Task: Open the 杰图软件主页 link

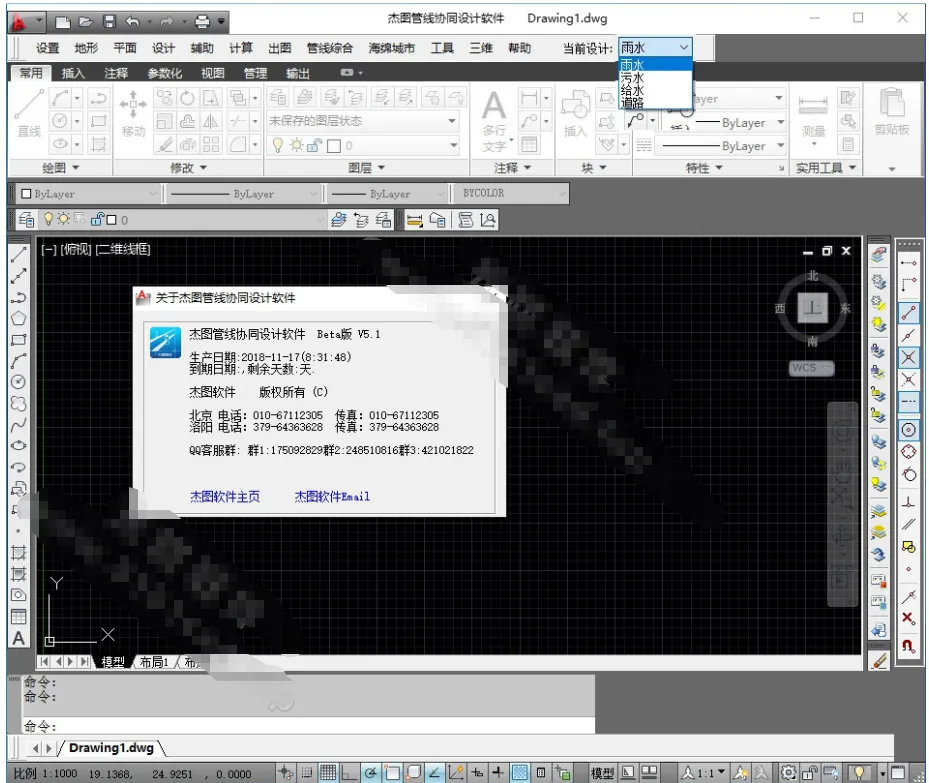Action: tap(225, 496)
